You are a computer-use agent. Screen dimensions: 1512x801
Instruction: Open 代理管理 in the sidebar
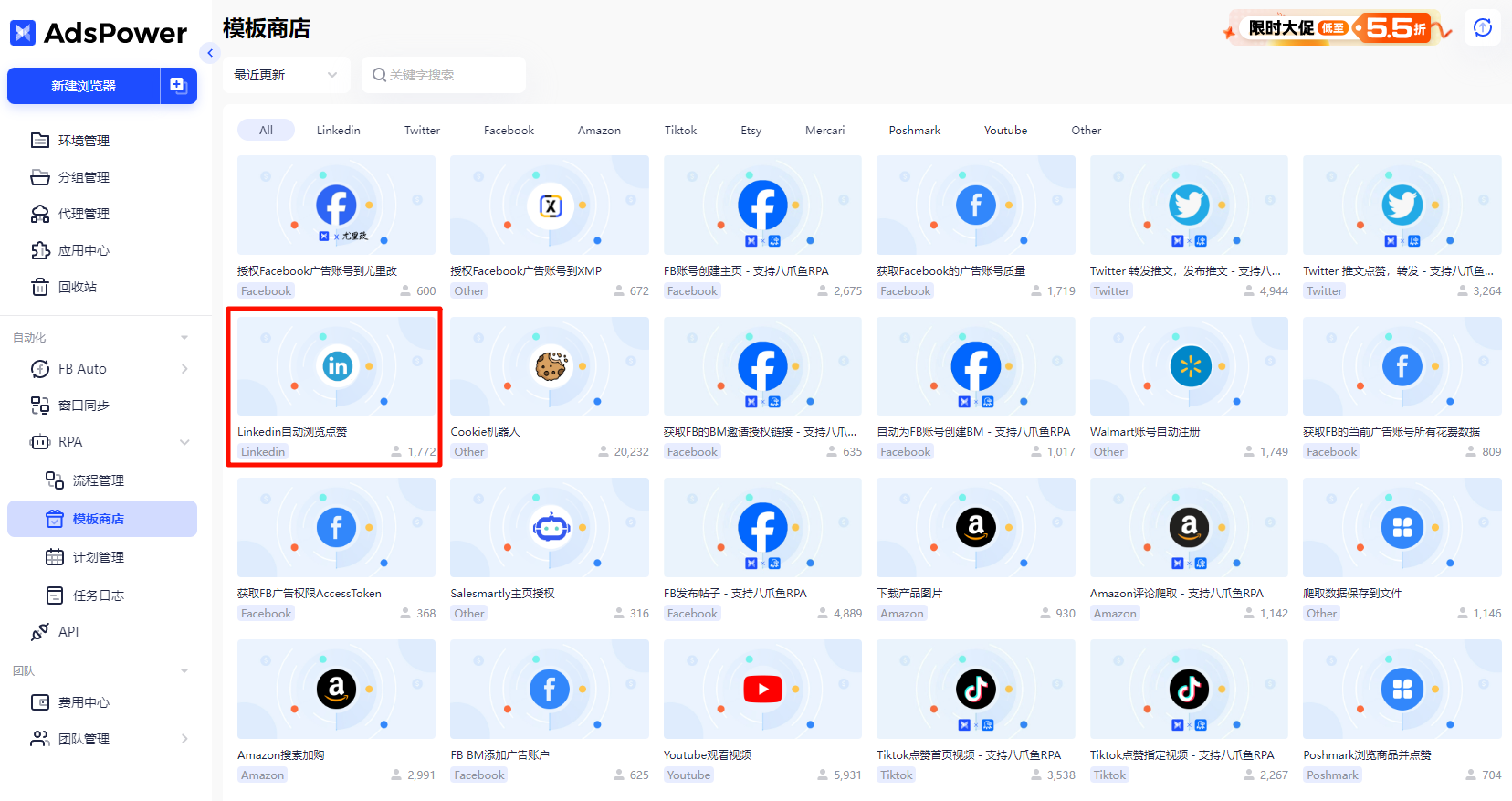click(x=84, y=214)
